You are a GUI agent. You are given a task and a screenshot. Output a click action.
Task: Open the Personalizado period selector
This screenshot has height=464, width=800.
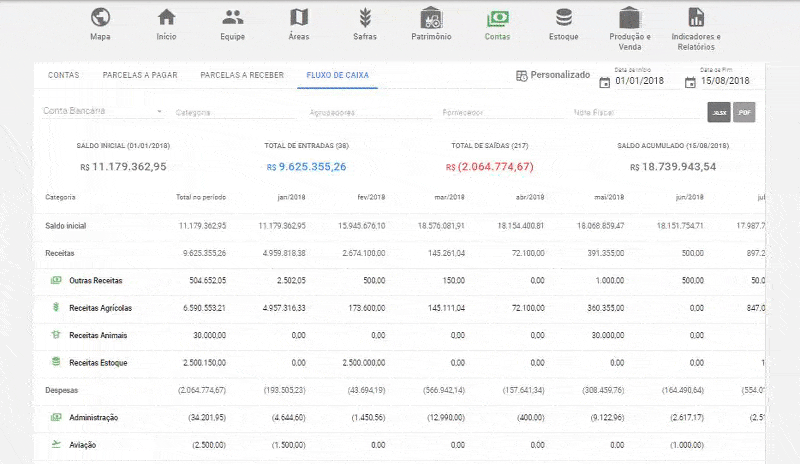pos(552,75)
